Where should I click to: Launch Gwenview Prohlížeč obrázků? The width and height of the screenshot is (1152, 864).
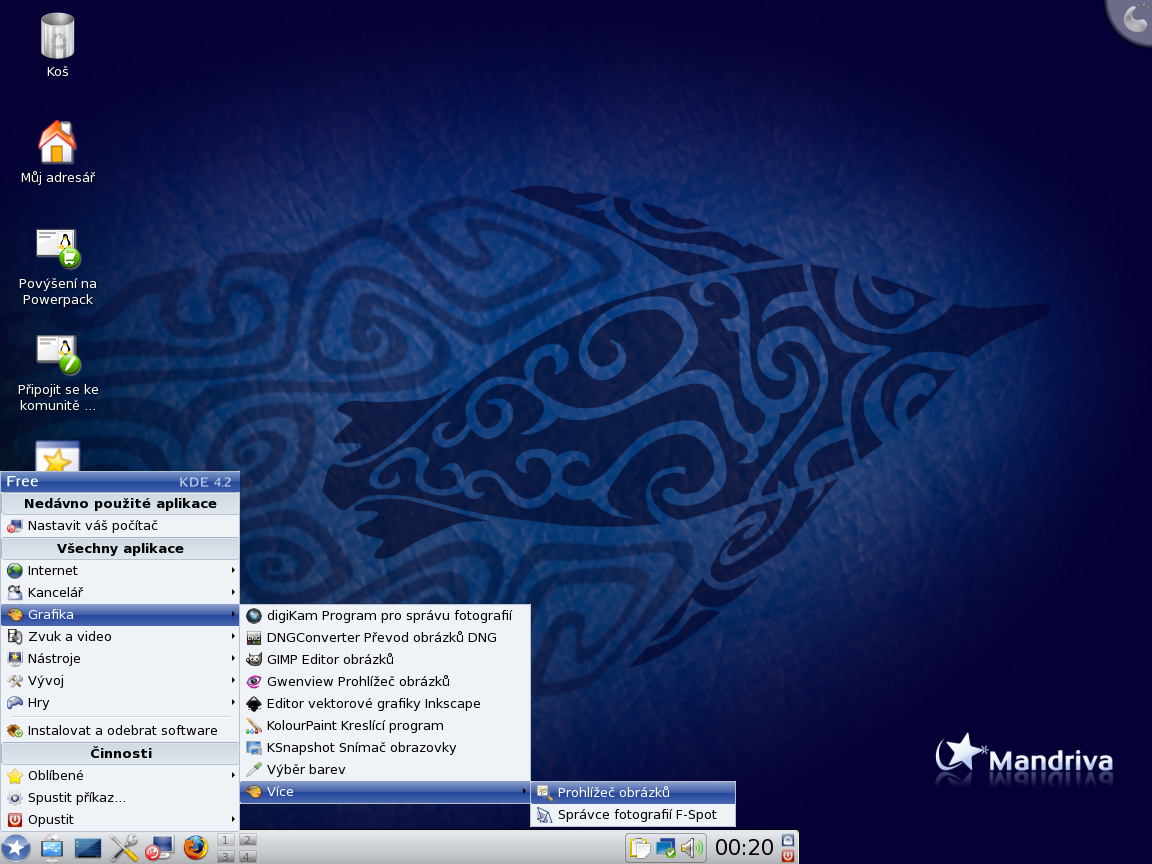point(385,682)
